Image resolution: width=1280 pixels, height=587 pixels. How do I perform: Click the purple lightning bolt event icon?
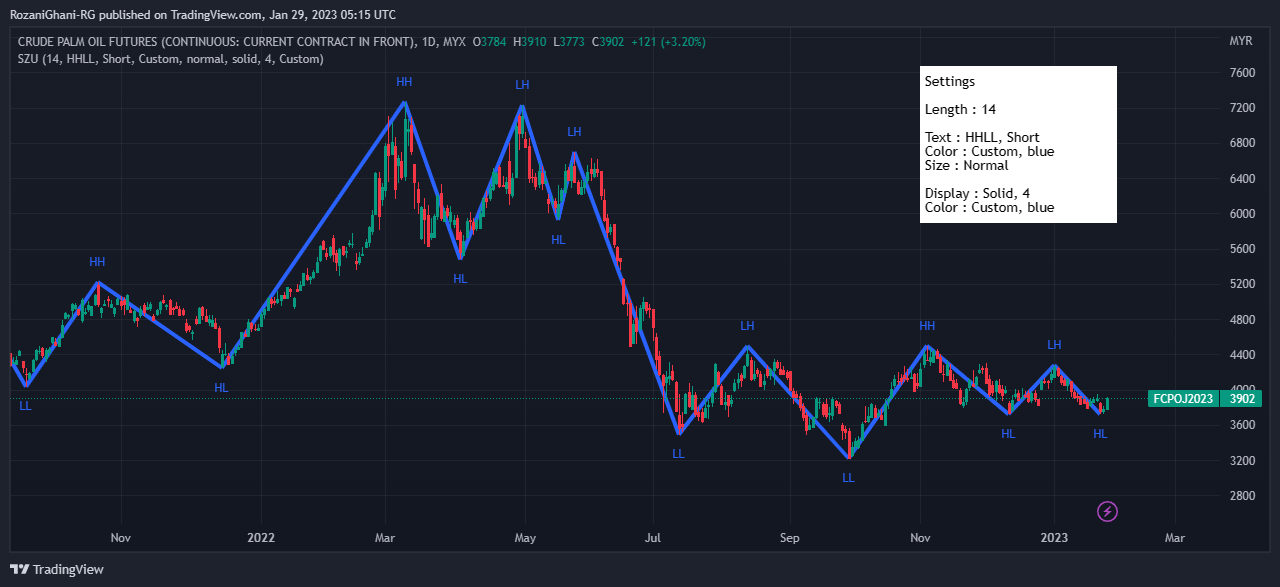1107,512
